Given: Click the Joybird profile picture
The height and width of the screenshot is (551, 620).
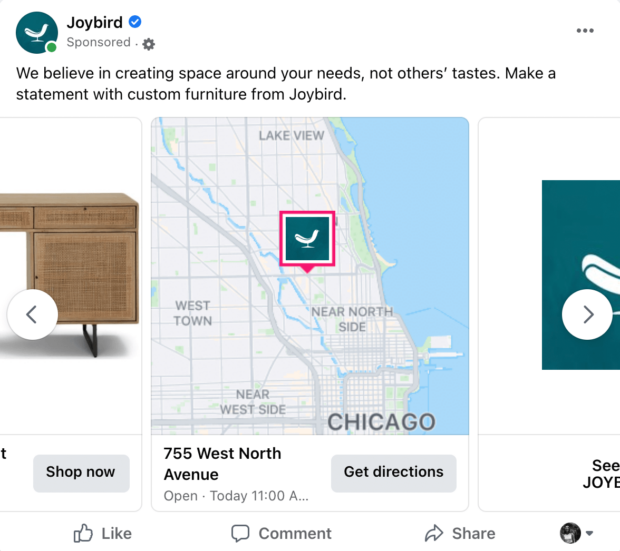Looking at the screenshot, I should [37, 32].
